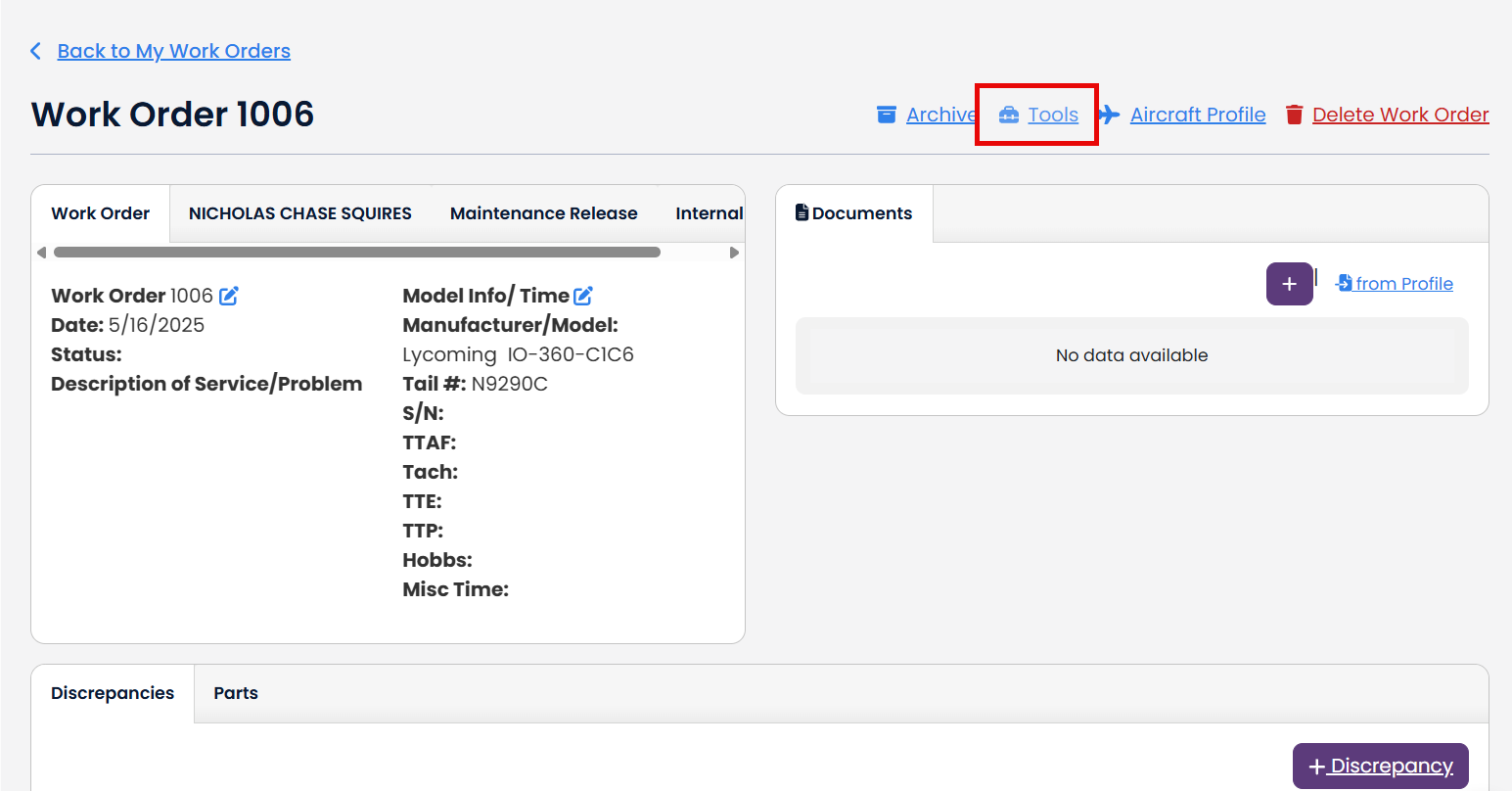Click the purple plus button to add document

(x=1289, y=283)
